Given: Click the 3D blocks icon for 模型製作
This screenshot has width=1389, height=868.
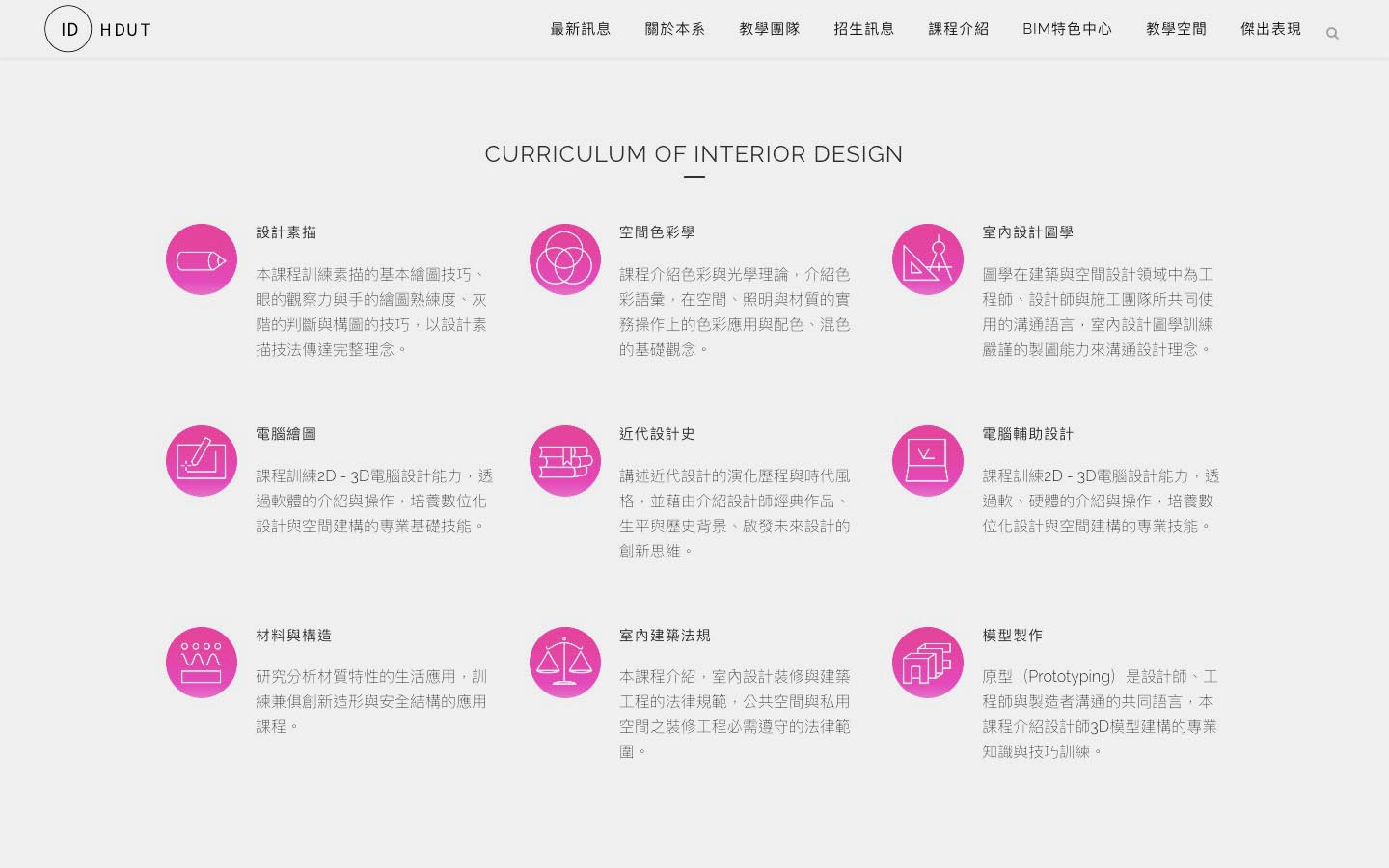Looking at the screenshot, I should [927, 663].
